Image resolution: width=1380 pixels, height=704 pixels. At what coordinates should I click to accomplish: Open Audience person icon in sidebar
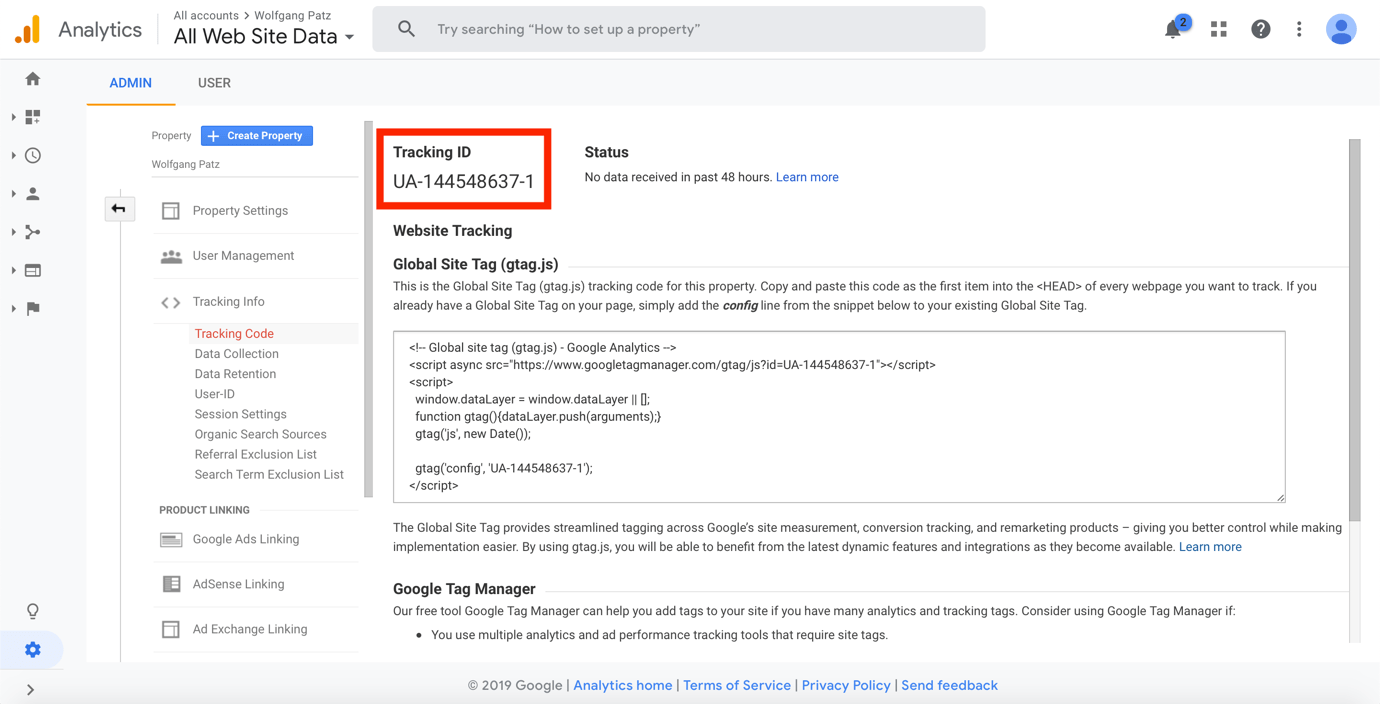point(33,194)
